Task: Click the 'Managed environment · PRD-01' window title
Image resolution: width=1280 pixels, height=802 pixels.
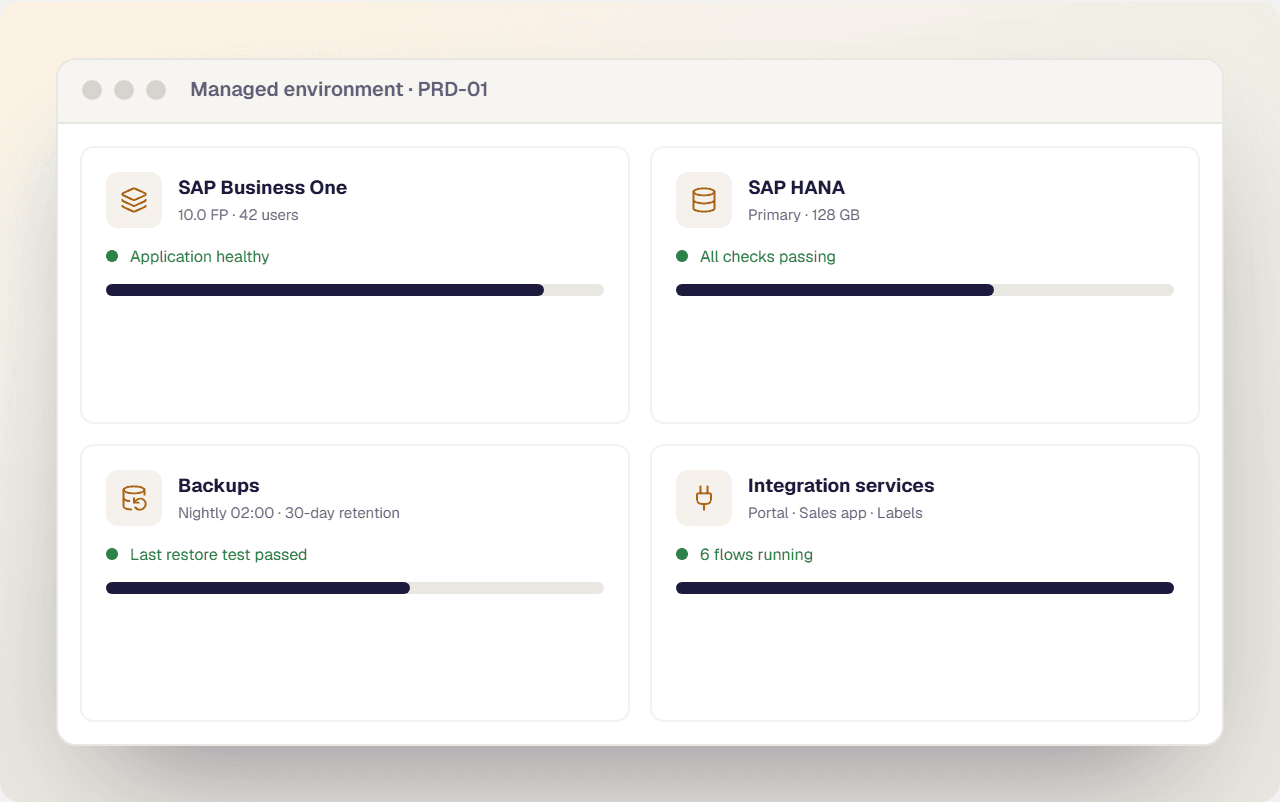Action: pyautogui.click(x=339, y=90)
